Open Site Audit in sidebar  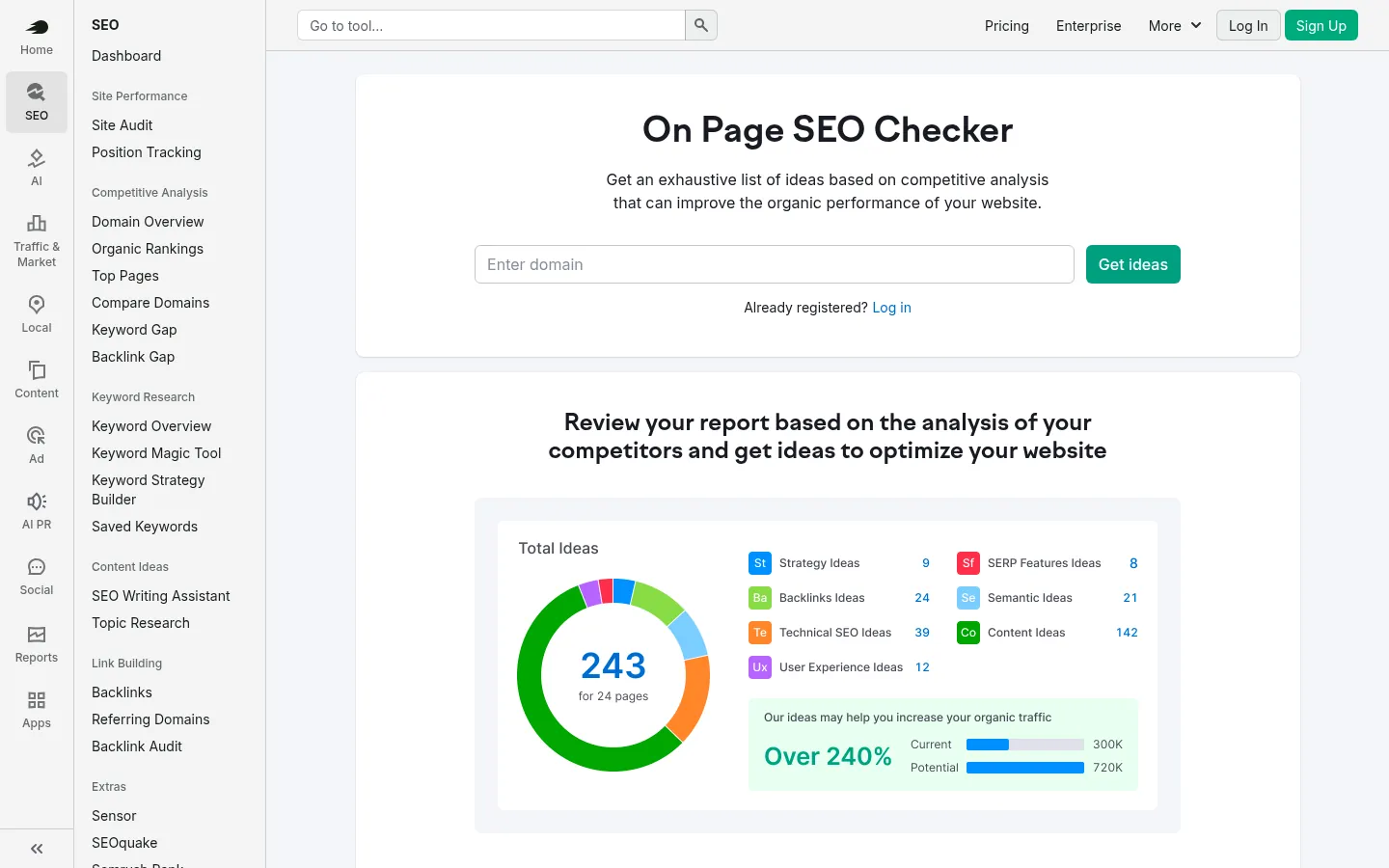pos(123,125)
